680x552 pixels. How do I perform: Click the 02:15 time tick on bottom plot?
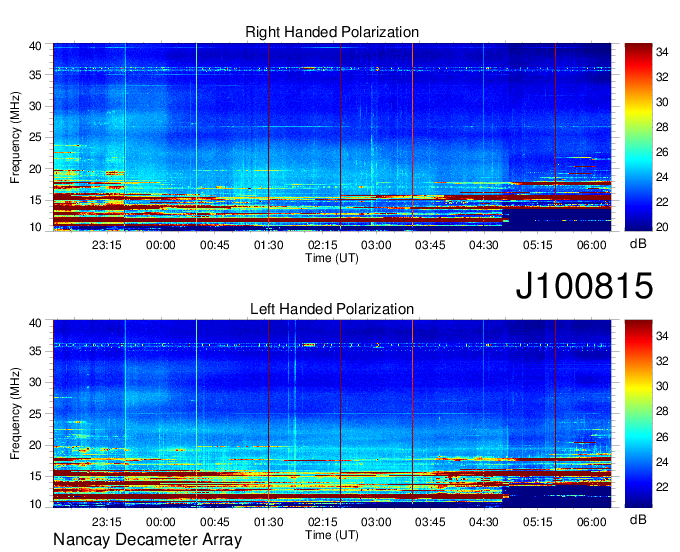click(x=322, y=522)
